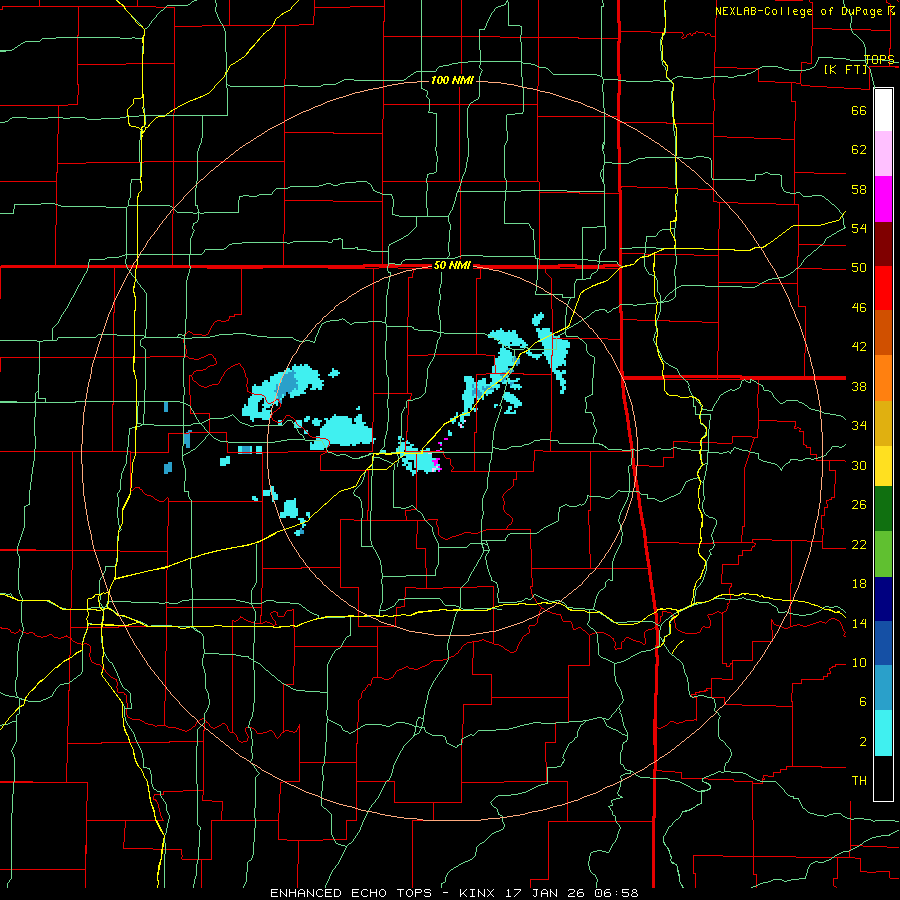
Task: Pick the dark orange legend swatch
Action: tap(883, 333)
